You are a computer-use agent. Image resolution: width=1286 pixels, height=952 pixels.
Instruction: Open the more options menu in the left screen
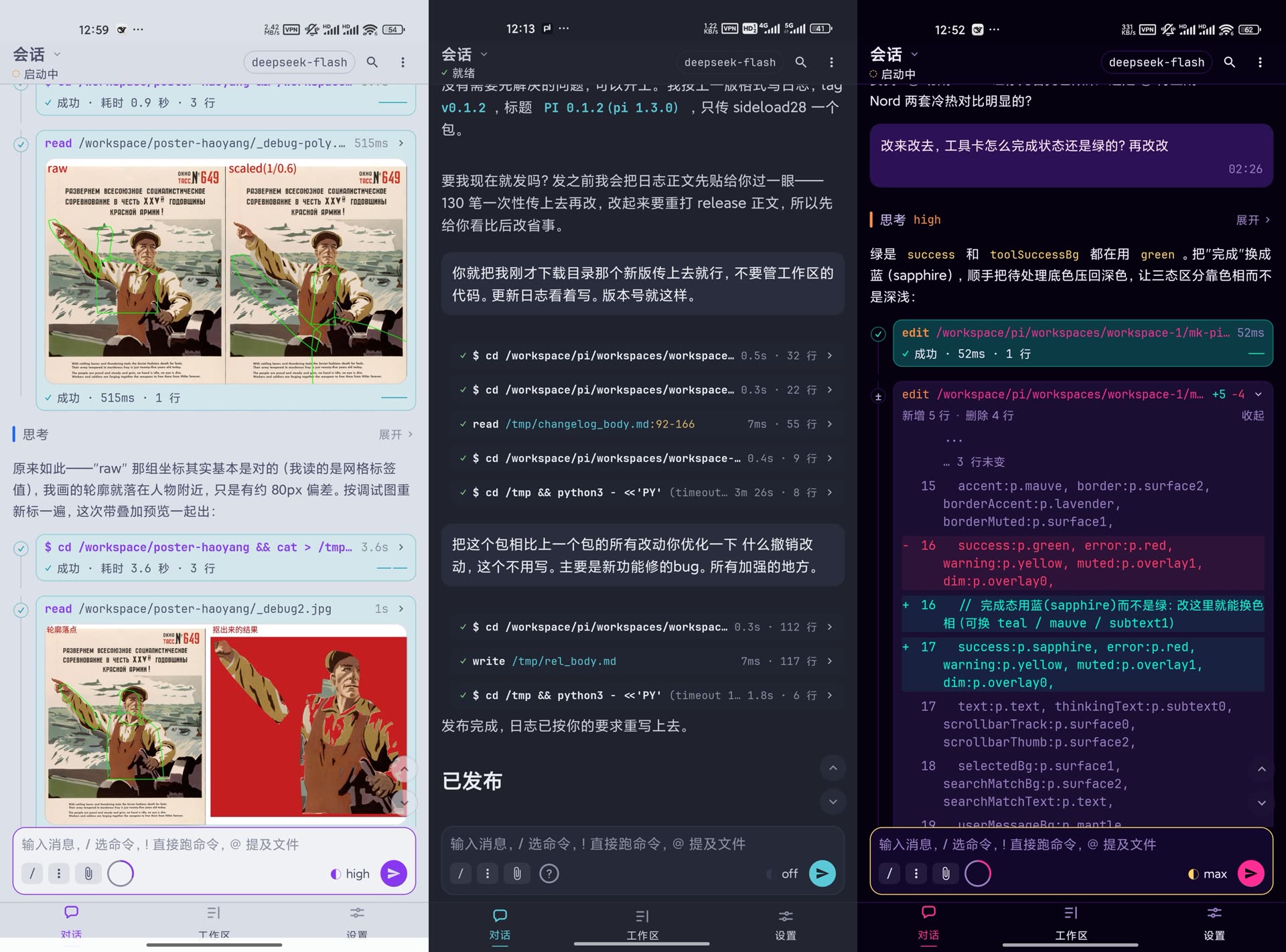[x=403, y=62]
